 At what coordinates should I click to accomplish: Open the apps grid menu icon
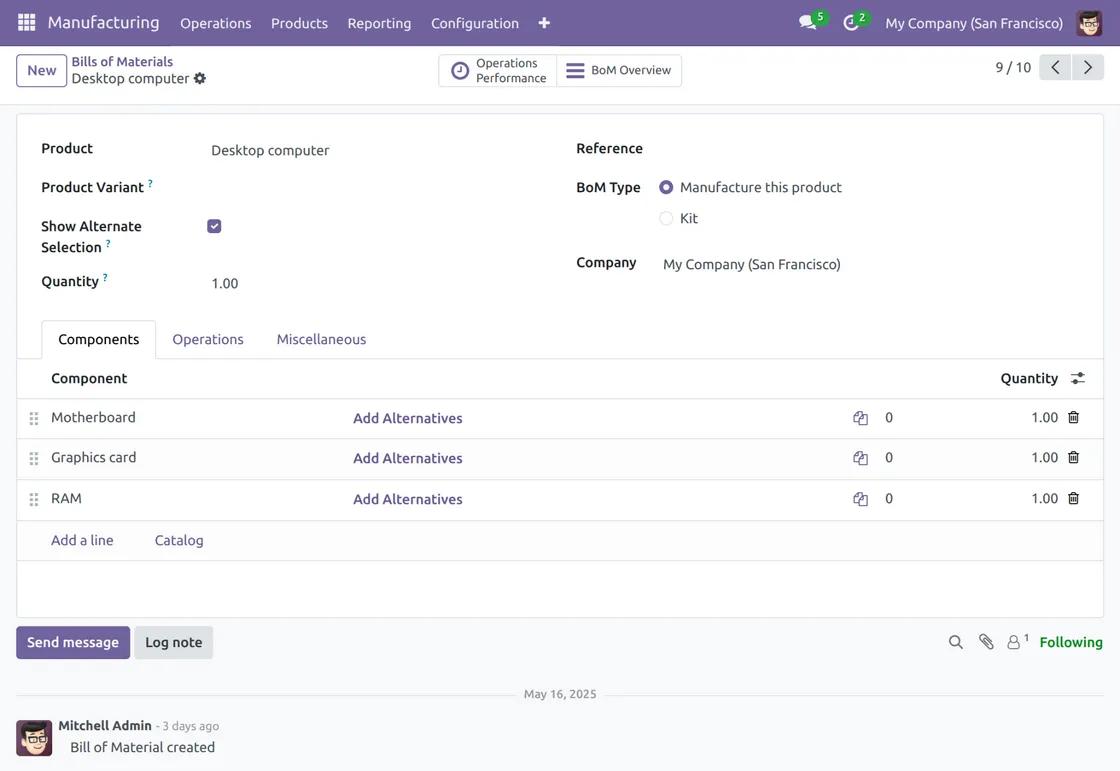[27, 22]
